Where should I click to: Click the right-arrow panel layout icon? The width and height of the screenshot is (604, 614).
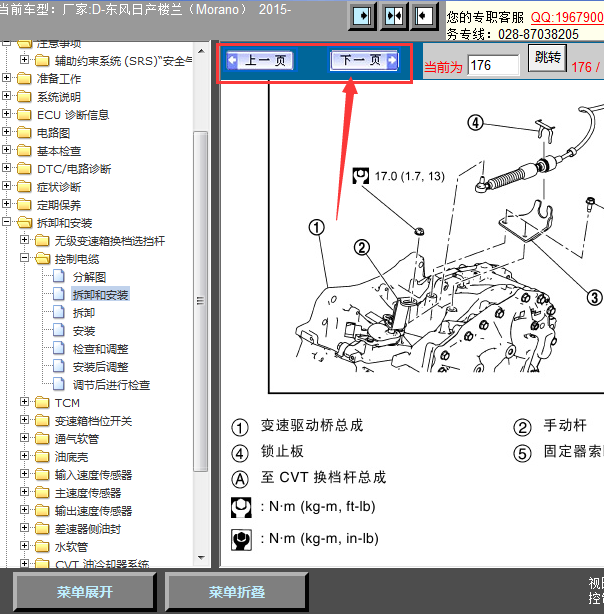tap(362, 16)
